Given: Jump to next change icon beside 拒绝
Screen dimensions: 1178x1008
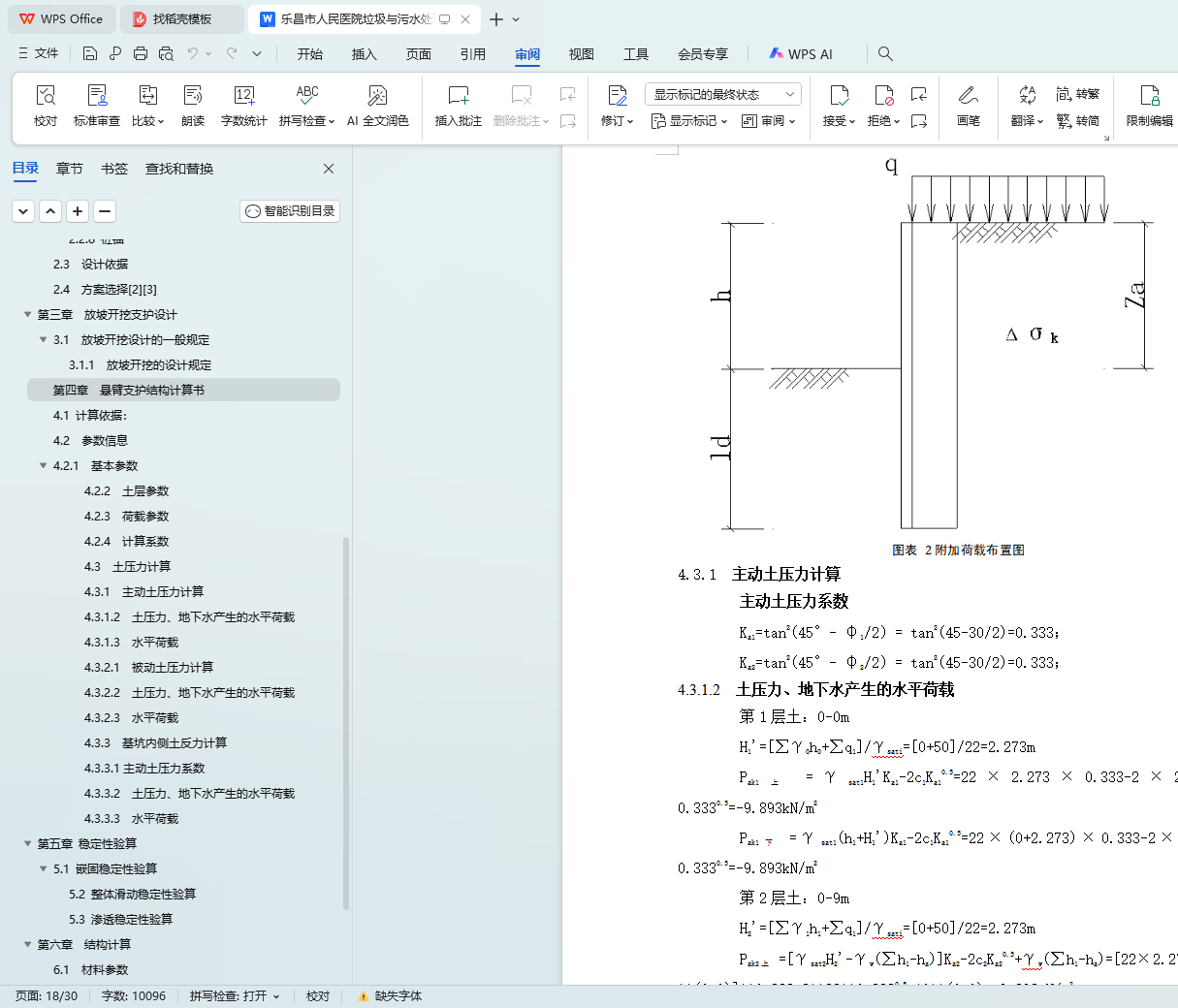Looking at the screenshot, I should (x=919, y=121).
